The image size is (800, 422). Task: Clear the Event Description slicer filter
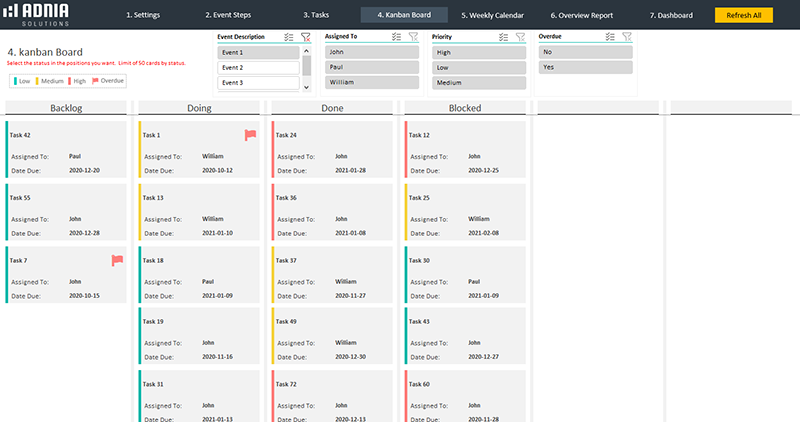pyautogui.click(x=306, y=36)
